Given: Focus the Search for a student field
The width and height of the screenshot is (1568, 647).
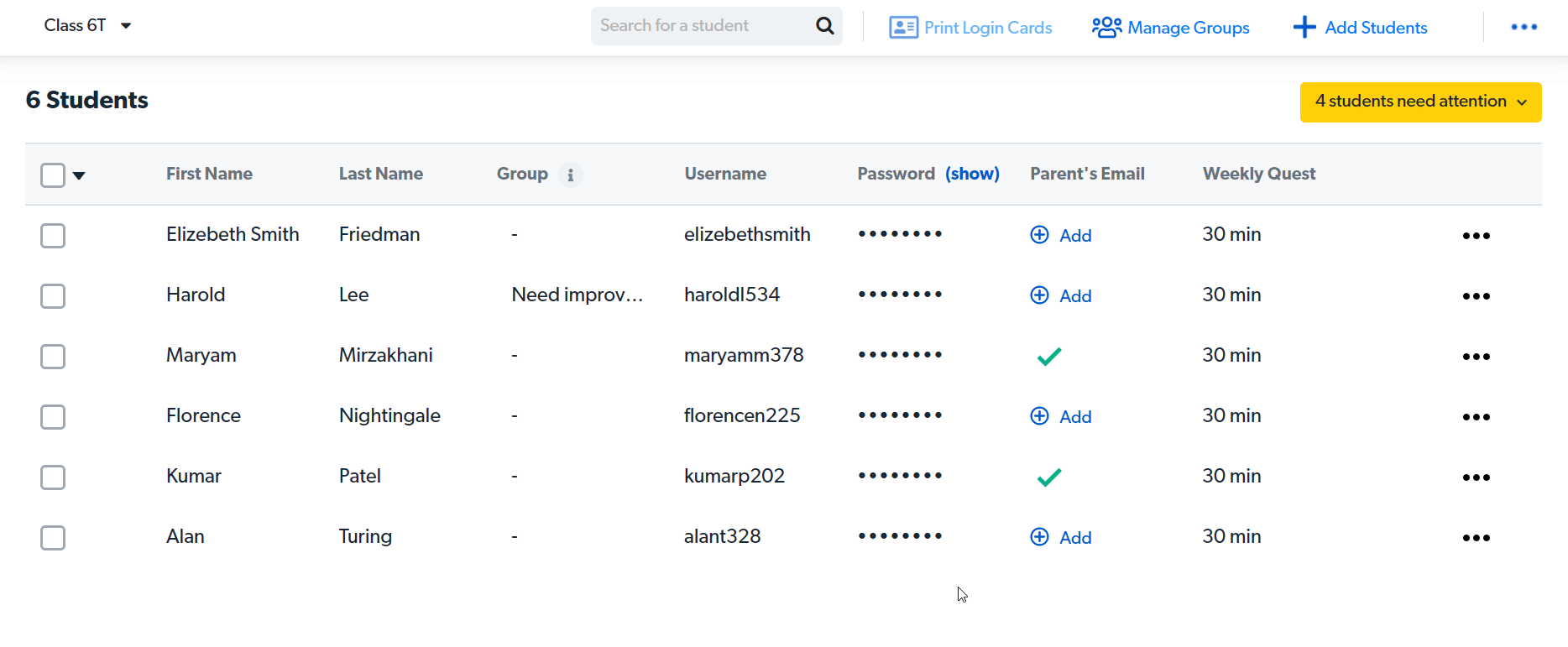Looking at the screenshot, I should point(701,26).
